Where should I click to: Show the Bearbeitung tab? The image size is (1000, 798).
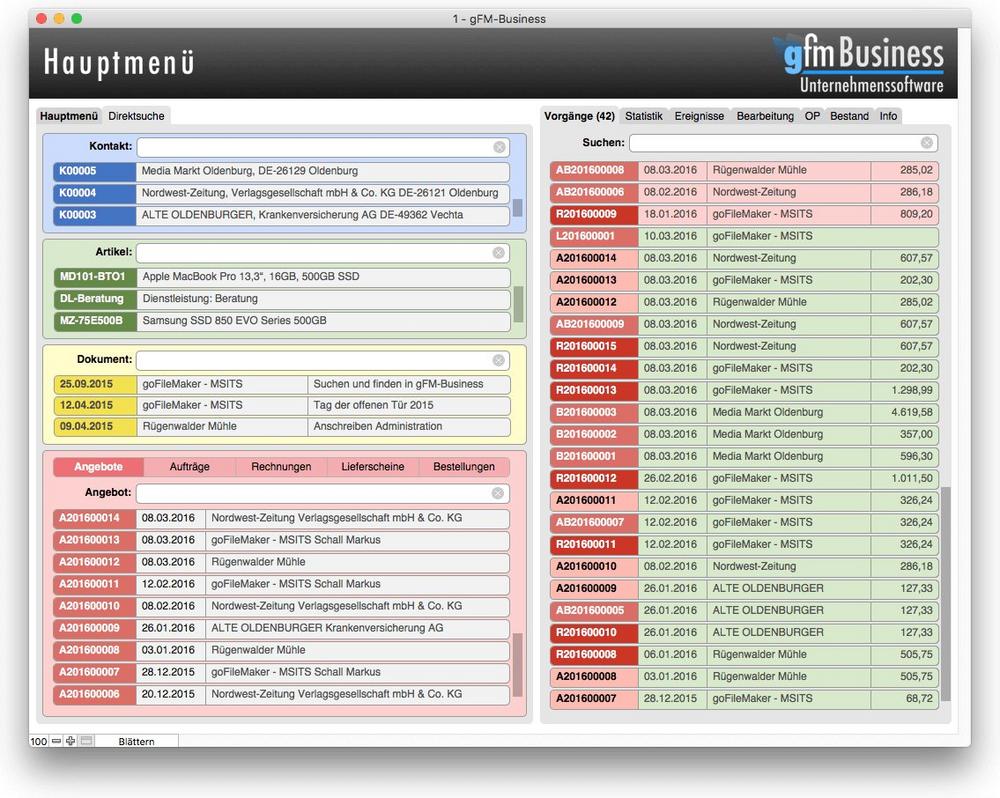765,116
